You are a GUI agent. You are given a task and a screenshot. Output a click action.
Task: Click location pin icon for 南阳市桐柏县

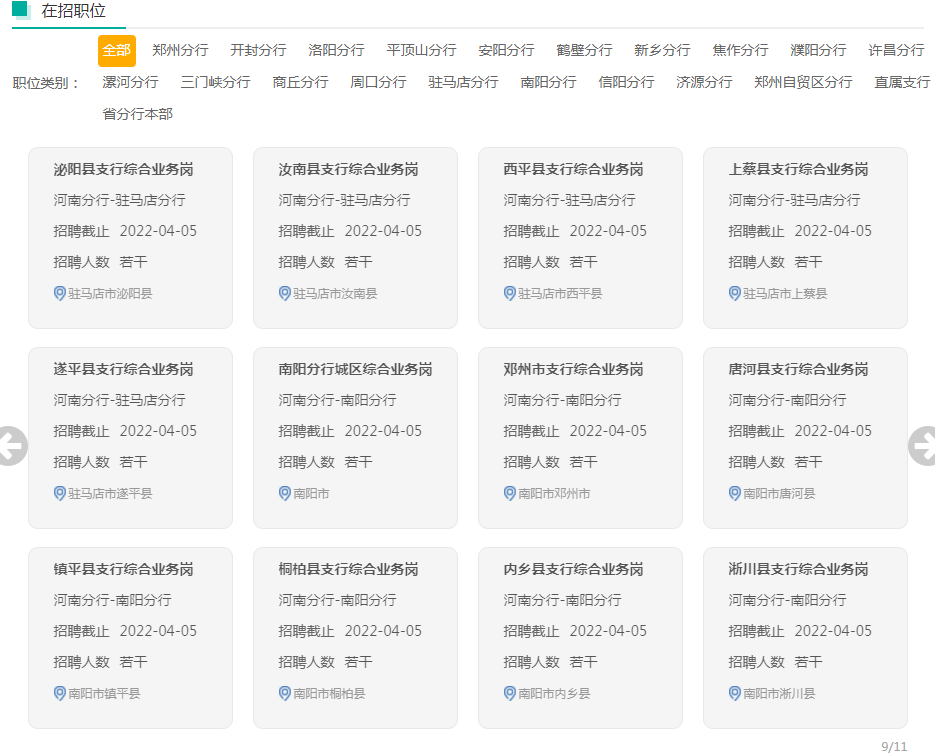[x=284, y=693]
